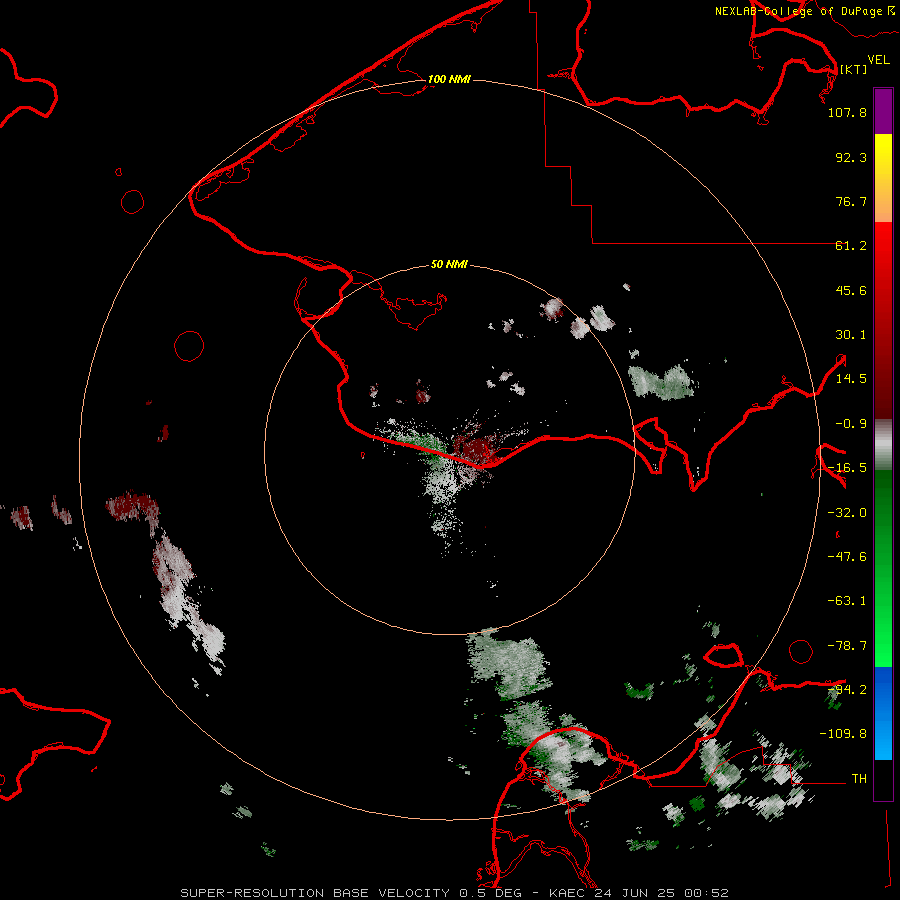Viewport: 900px width, 900px height.
Task: Click the 100 NMI range ring label
Action: point(449,79)
